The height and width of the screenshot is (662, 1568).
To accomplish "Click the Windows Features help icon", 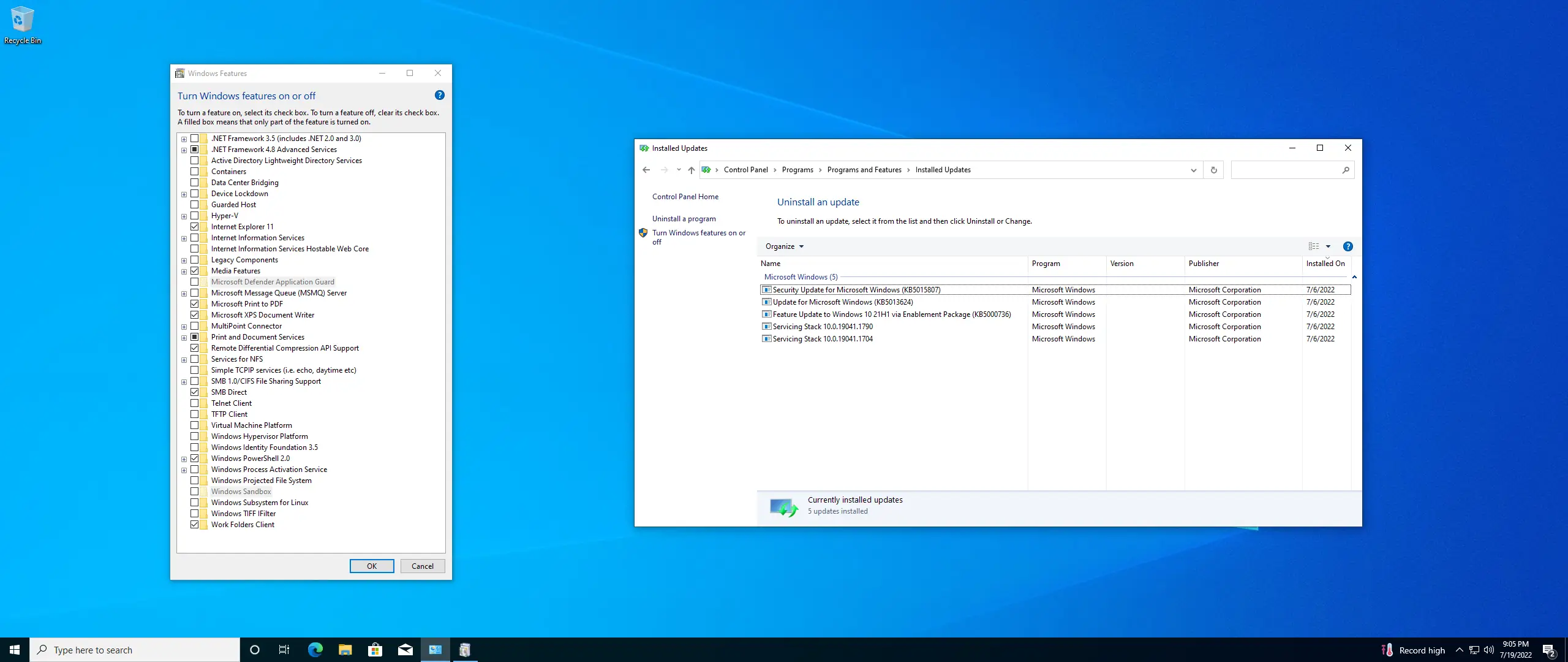I will coord(439,95).
